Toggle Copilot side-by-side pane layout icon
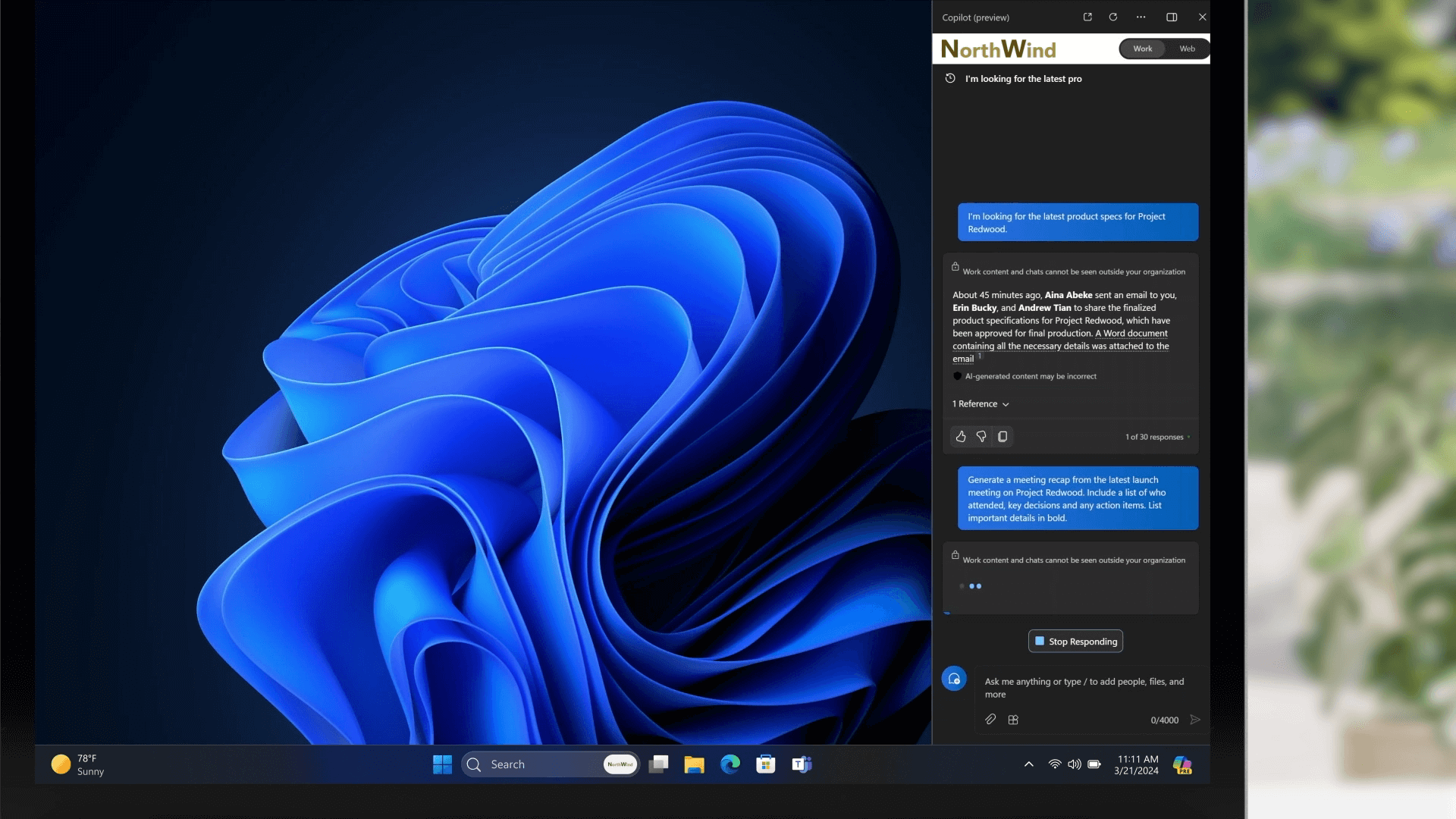The width and height of the screenshot is (1456, 819). [x=1172, y=17]
